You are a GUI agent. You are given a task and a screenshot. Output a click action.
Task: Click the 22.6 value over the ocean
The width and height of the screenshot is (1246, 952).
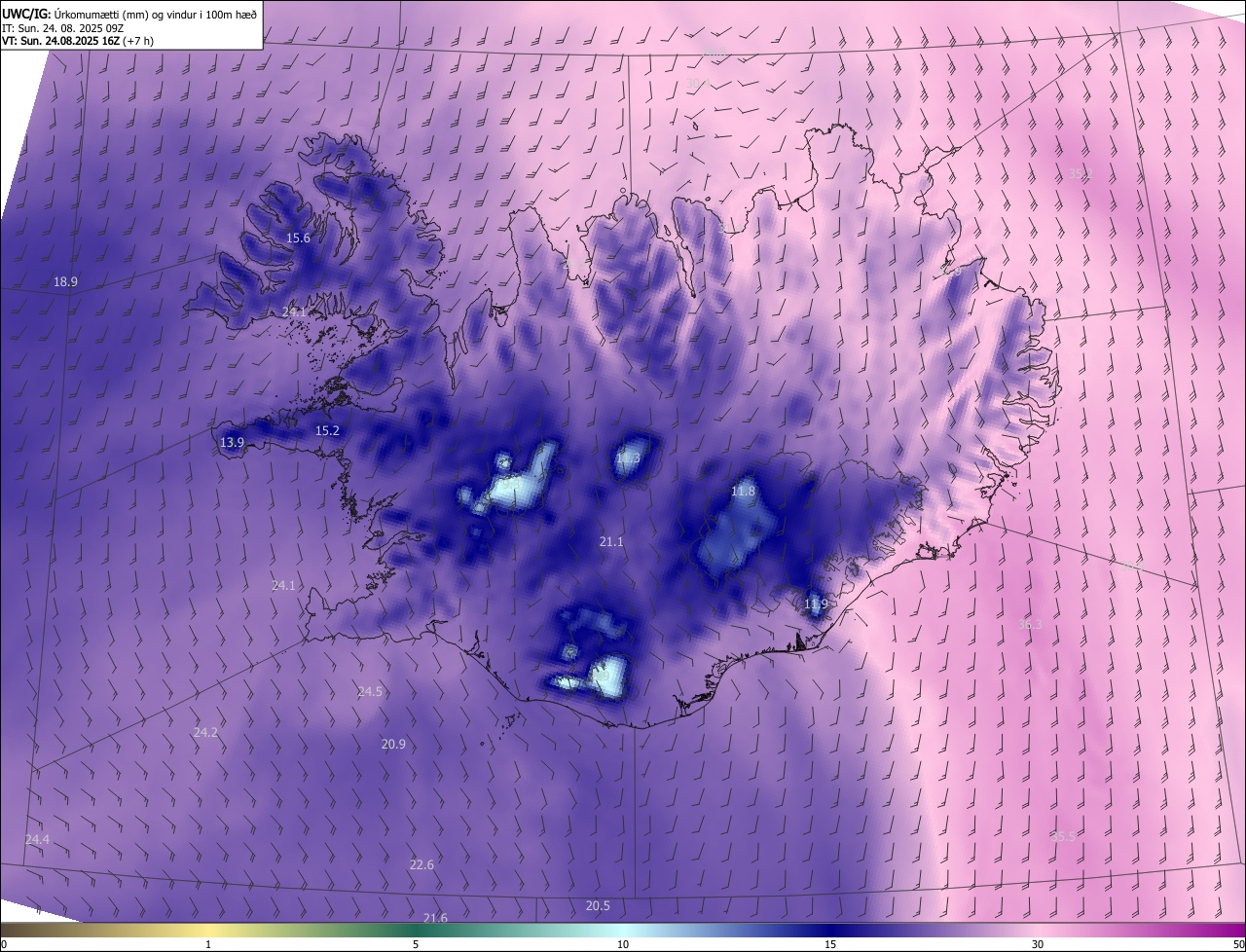[x=421, y=864]
